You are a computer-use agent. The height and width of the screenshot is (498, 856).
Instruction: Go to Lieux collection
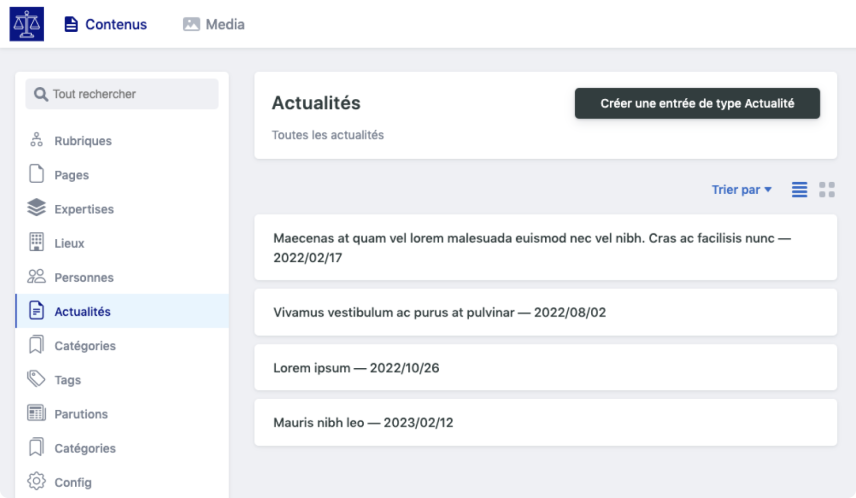pos(122,243)
